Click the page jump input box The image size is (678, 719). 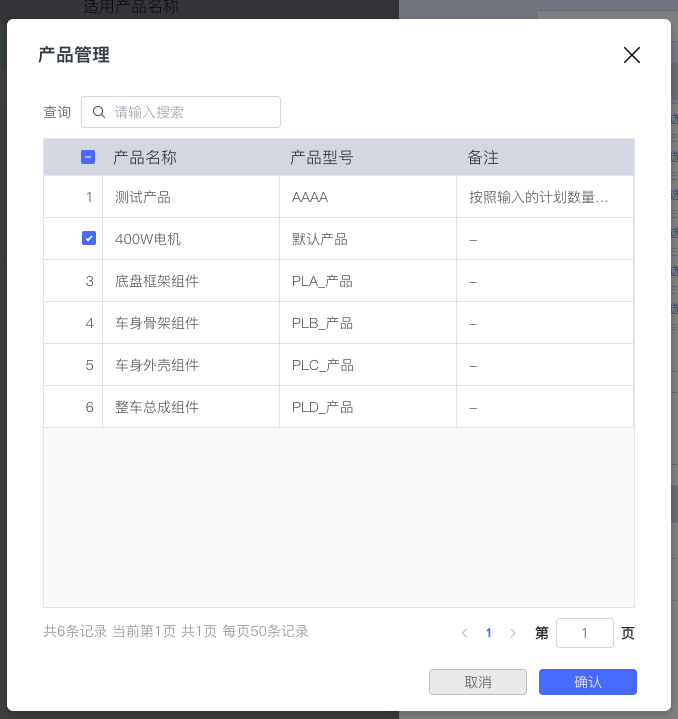click(584, 633)
